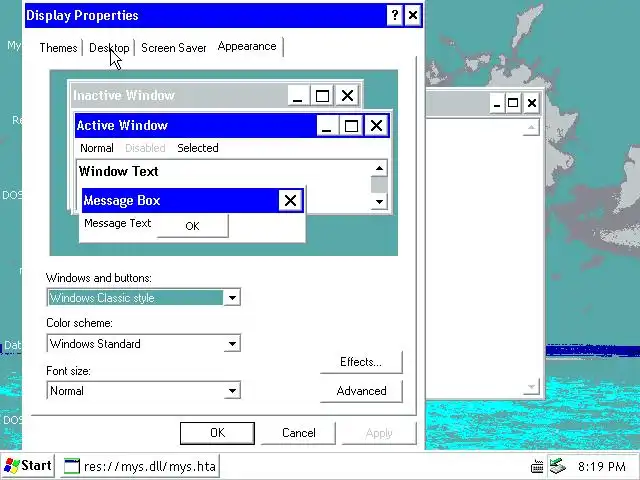Click the Inactive Window preview title bar
This screenshot has width=640, height=480.
point(180,96)
